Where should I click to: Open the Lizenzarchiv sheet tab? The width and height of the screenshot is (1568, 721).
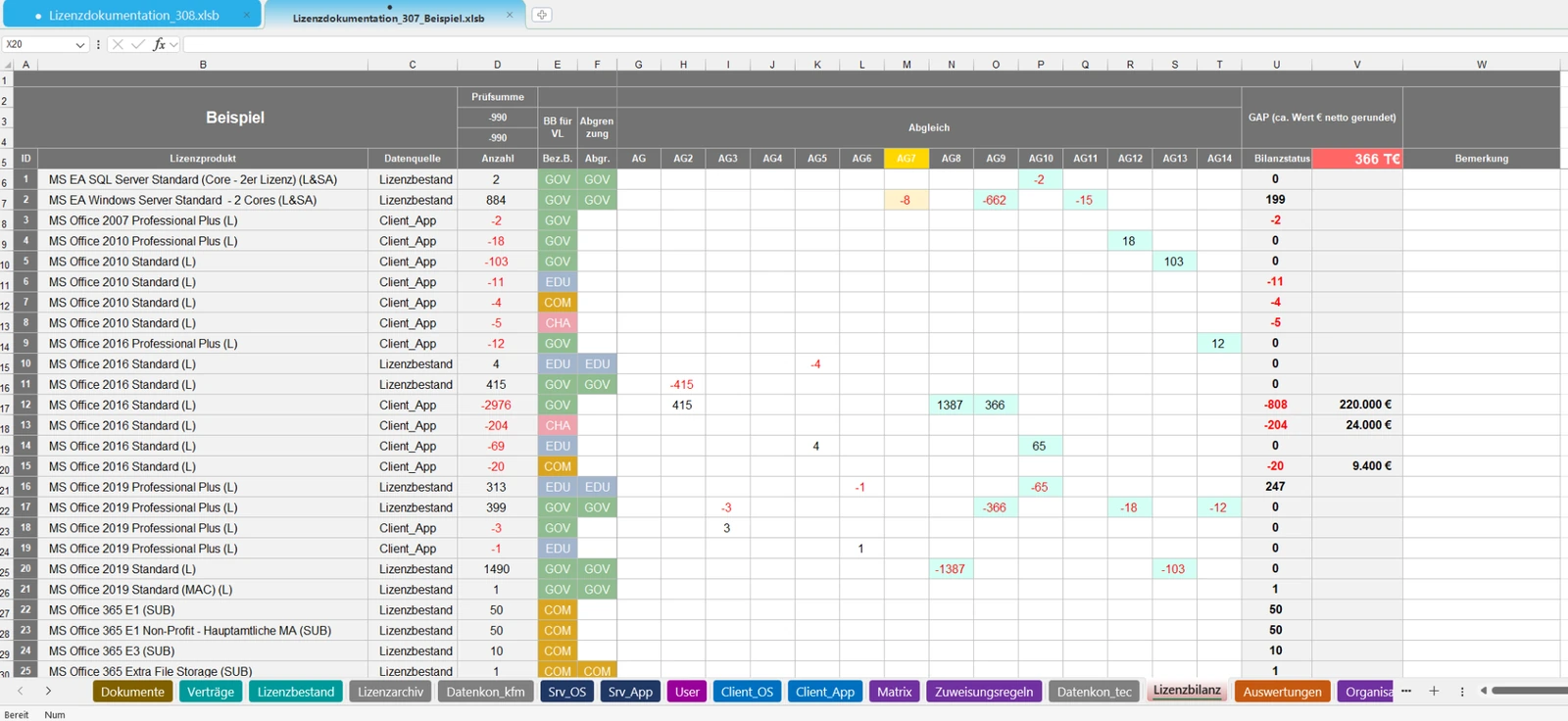[x=391, y=692]
